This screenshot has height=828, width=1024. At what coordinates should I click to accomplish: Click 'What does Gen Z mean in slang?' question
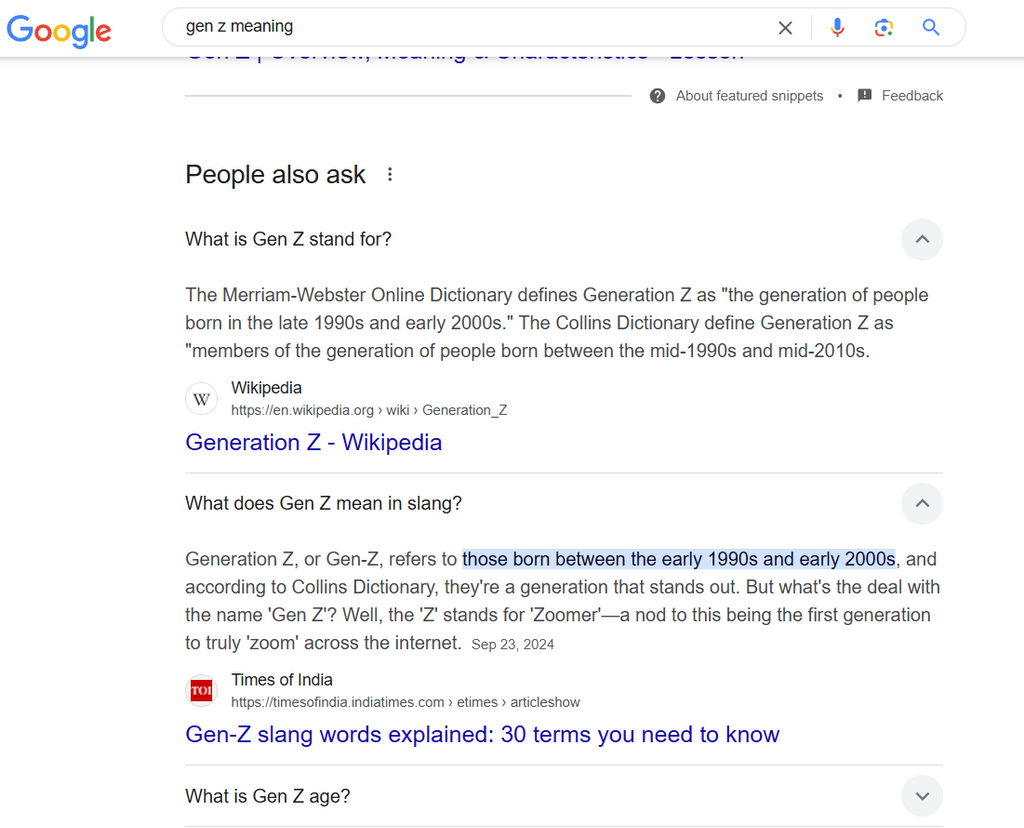tap(323, 503)
